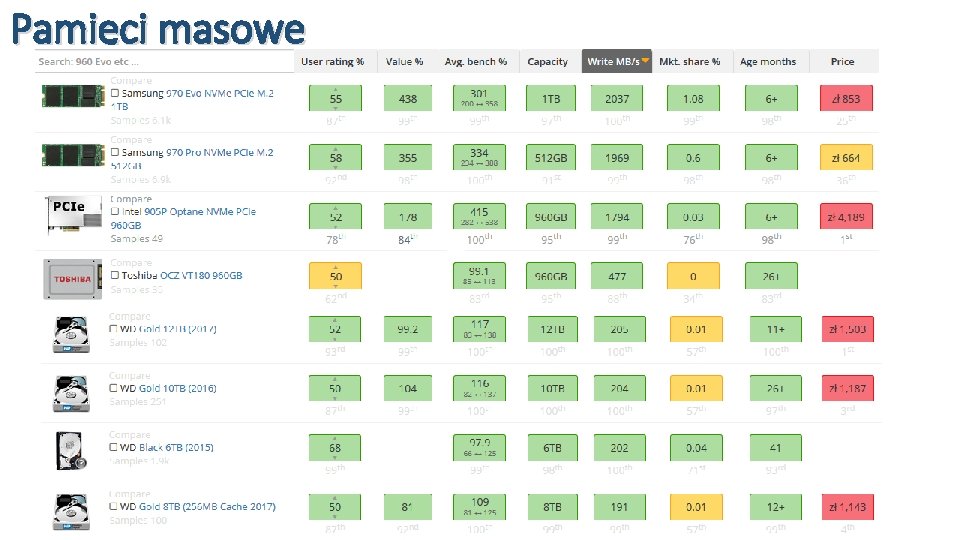This screenshot has width=960, height=540.
Task: Click the zł 664 price button
Action: click(846, 158)
